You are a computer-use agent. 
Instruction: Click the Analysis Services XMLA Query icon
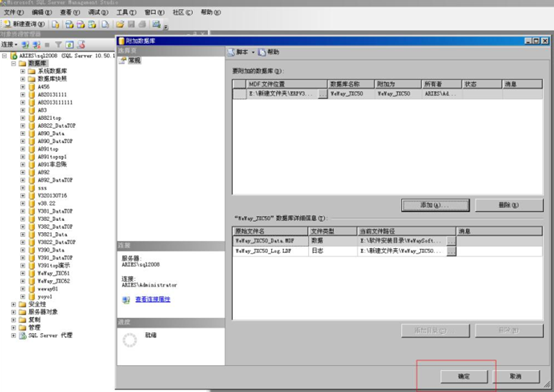tap(92, 24)
